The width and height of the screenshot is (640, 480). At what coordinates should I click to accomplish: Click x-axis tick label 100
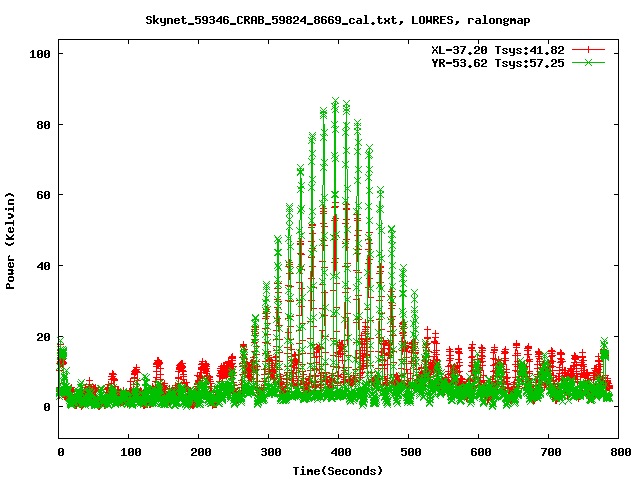pos(131,452)
